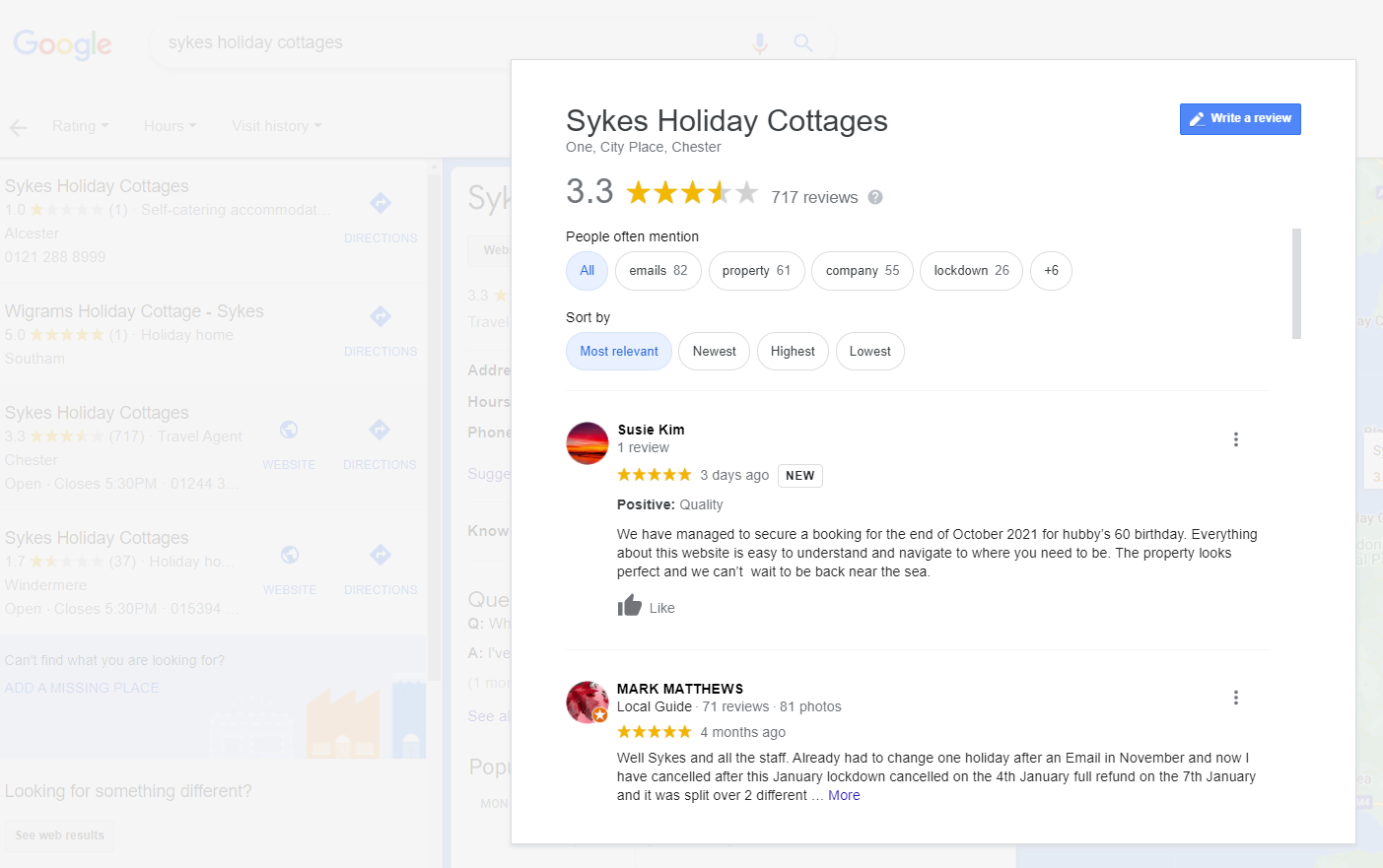Sort reviews by Highest rating

point(793,352)
